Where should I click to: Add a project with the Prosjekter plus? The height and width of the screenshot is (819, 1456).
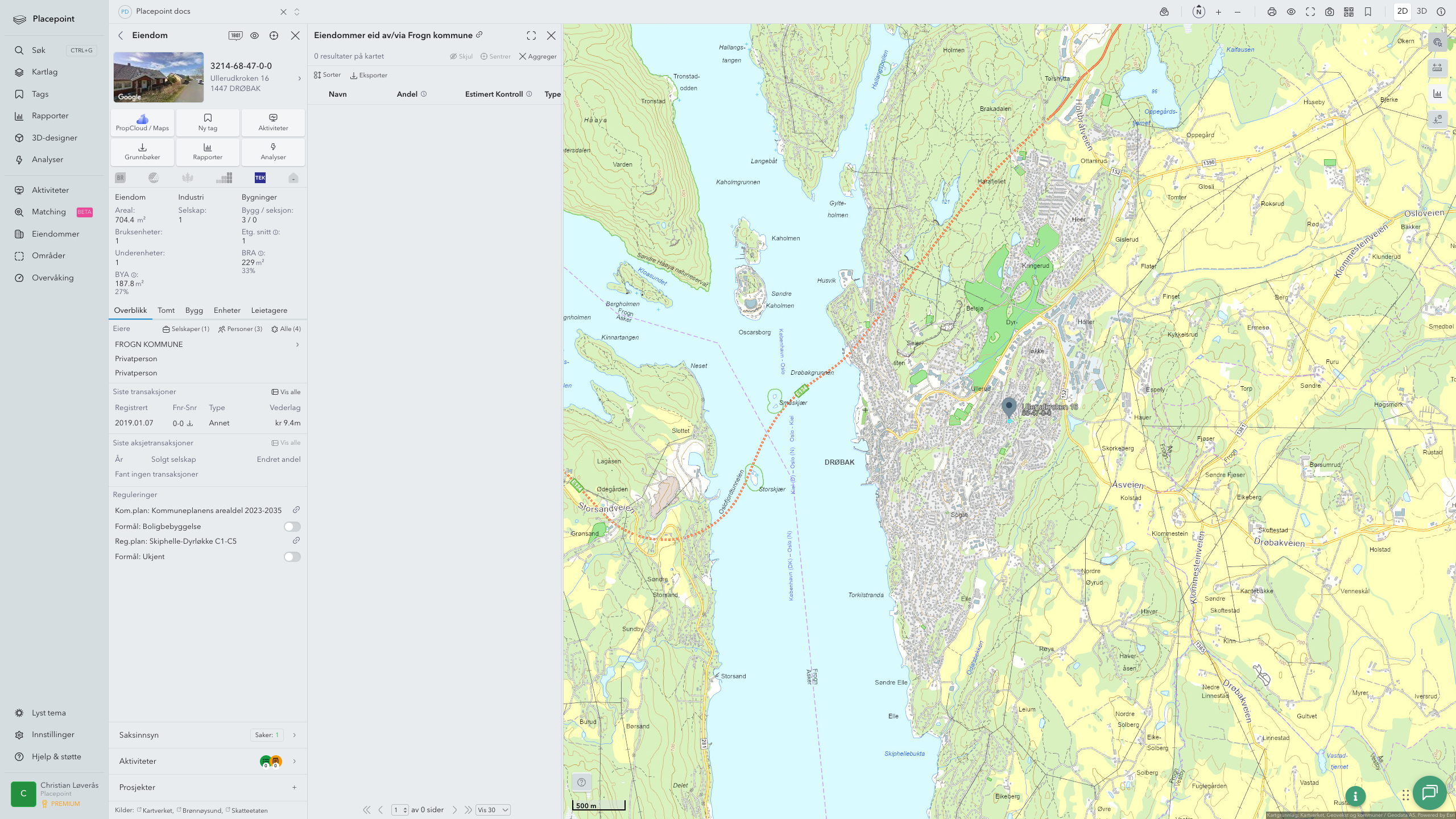pos(294,788)
